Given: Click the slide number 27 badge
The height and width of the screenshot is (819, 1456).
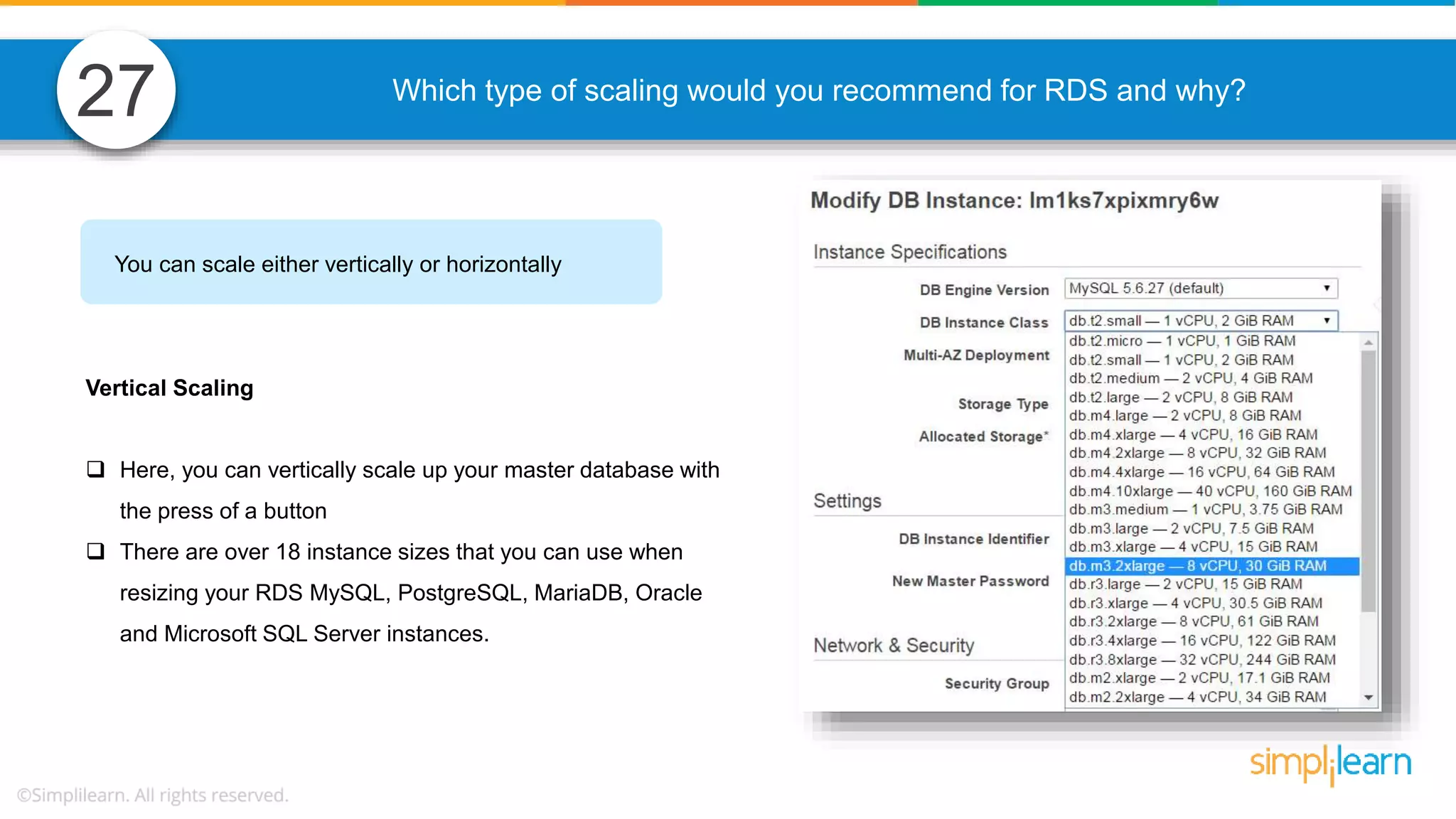Looking at the screenshot, I should tap(116, 90).
